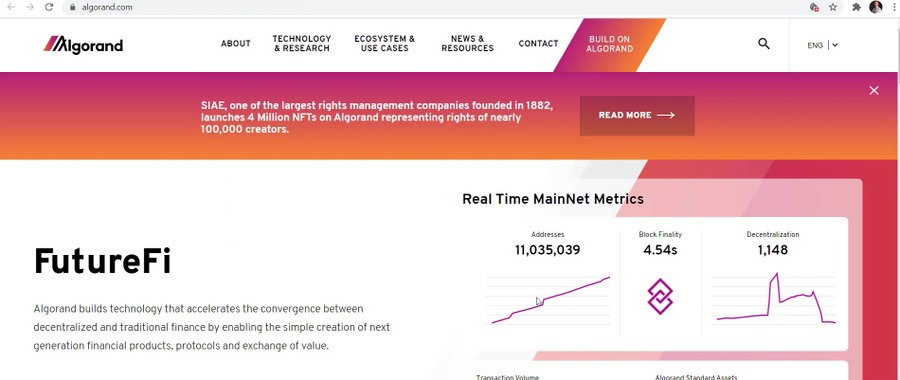Click the red-badged extension icon in the address bar
This screenshot has width=900, height=380.
(x=813, y=7)
